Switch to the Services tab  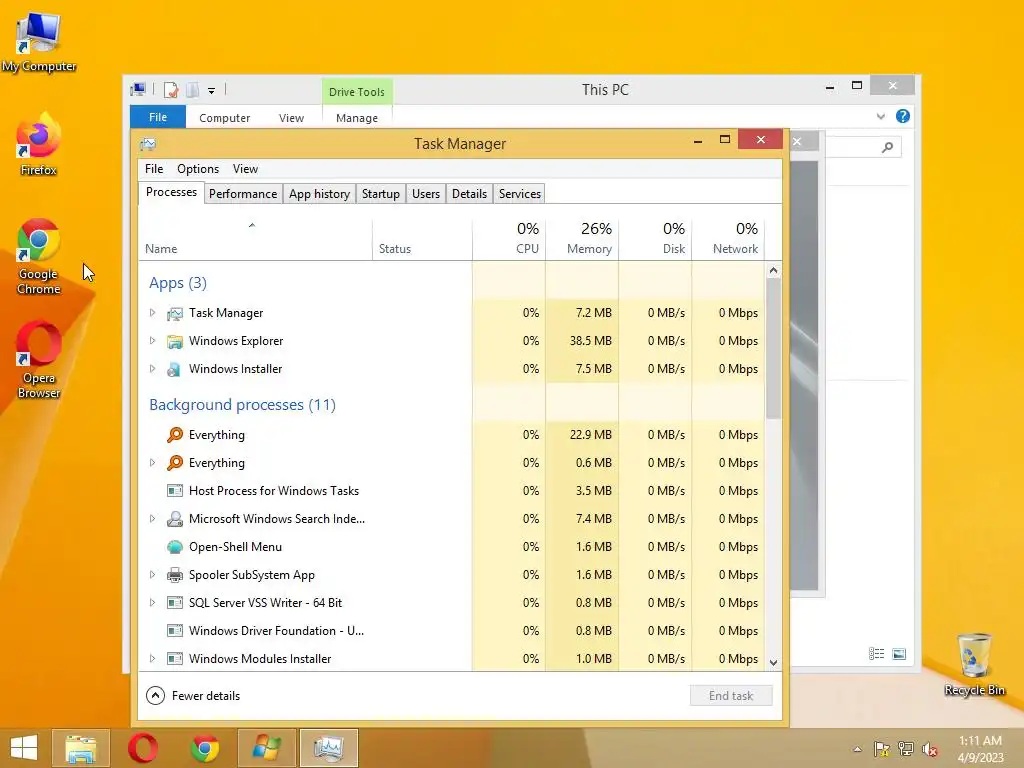[520, 194]
